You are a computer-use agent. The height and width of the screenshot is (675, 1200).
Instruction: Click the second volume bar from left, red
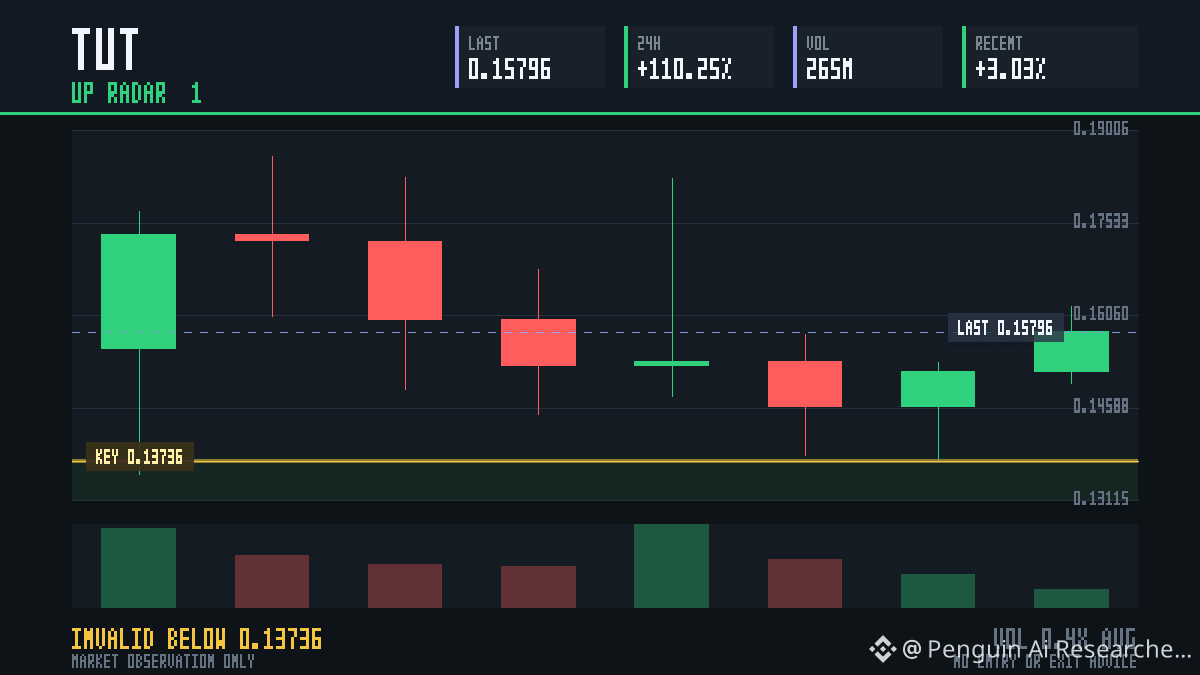click(272, 581)
